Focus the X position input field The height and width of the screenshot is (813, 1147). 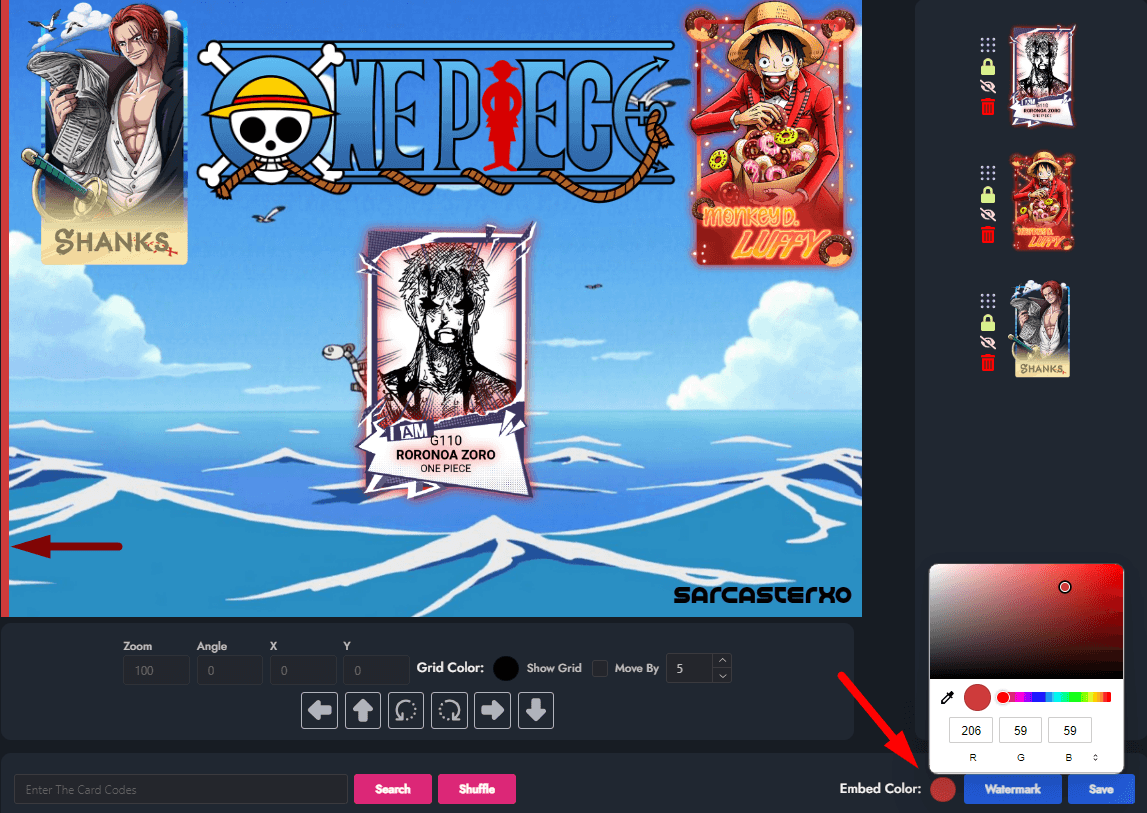click(x=303, y=670)
